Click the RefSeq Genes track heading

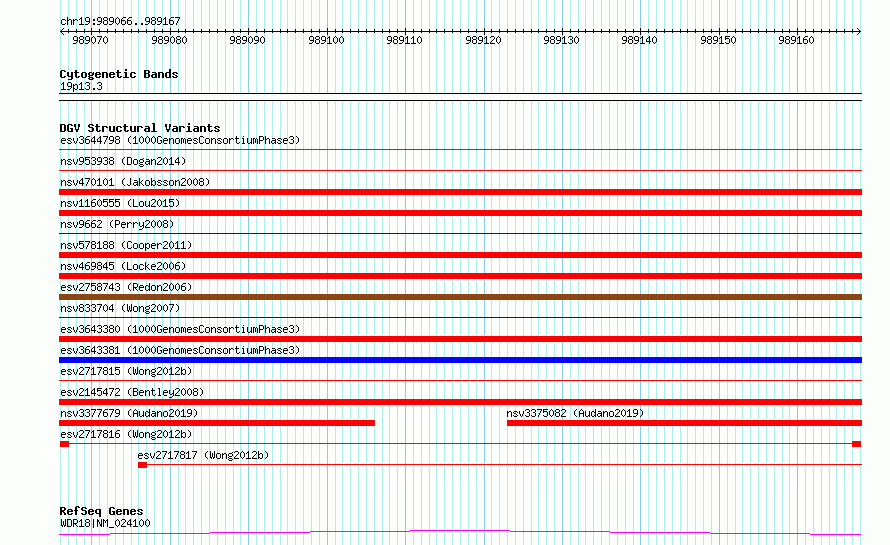(x=101, y=512)
